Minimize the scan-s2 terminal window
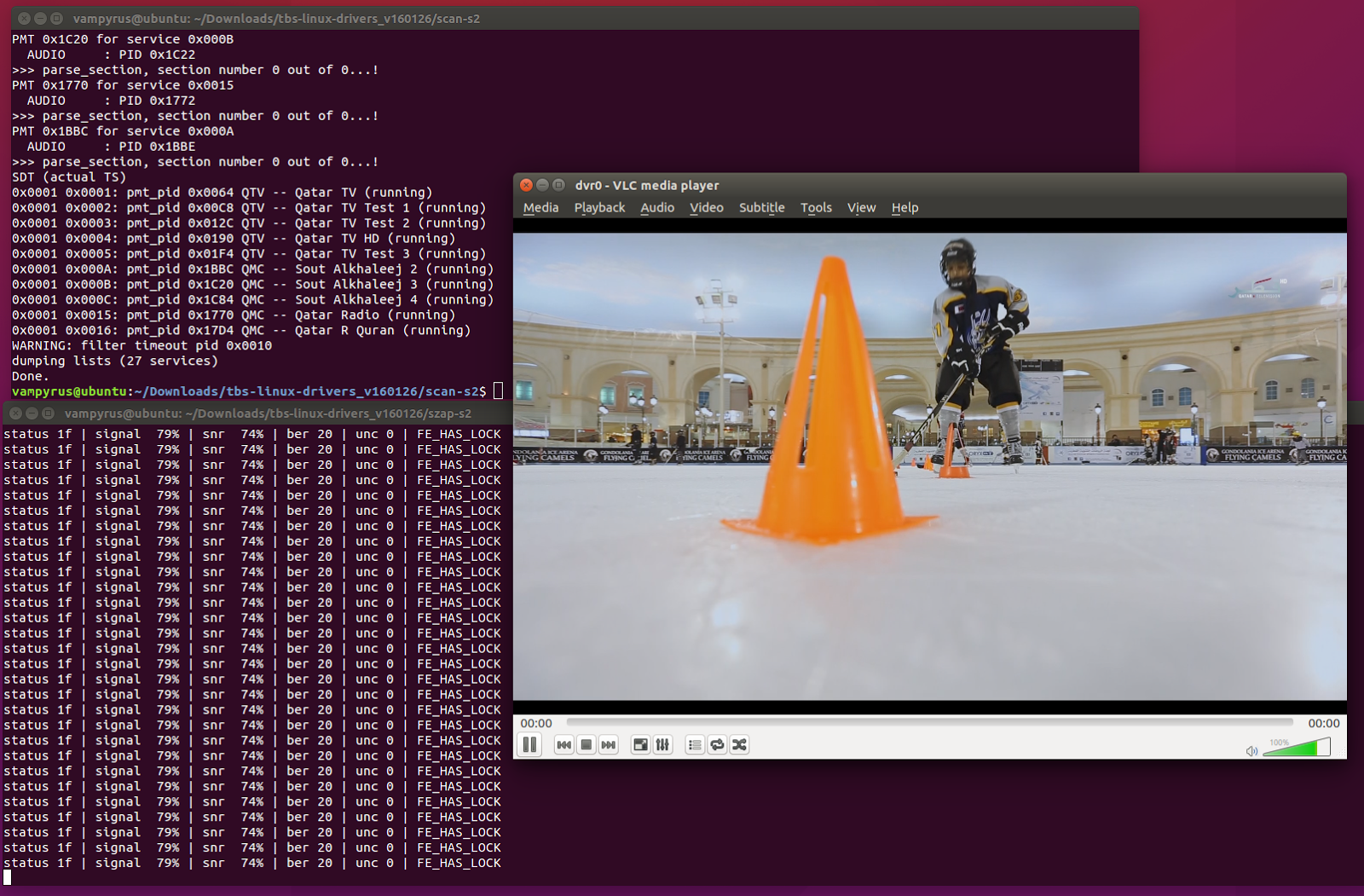 pos(40,18)
